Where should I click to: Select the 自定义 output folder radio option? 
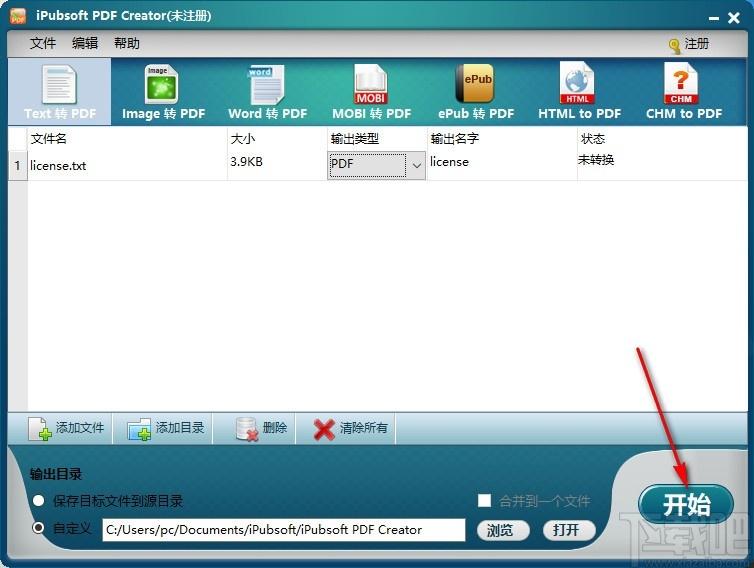(38, 528)
